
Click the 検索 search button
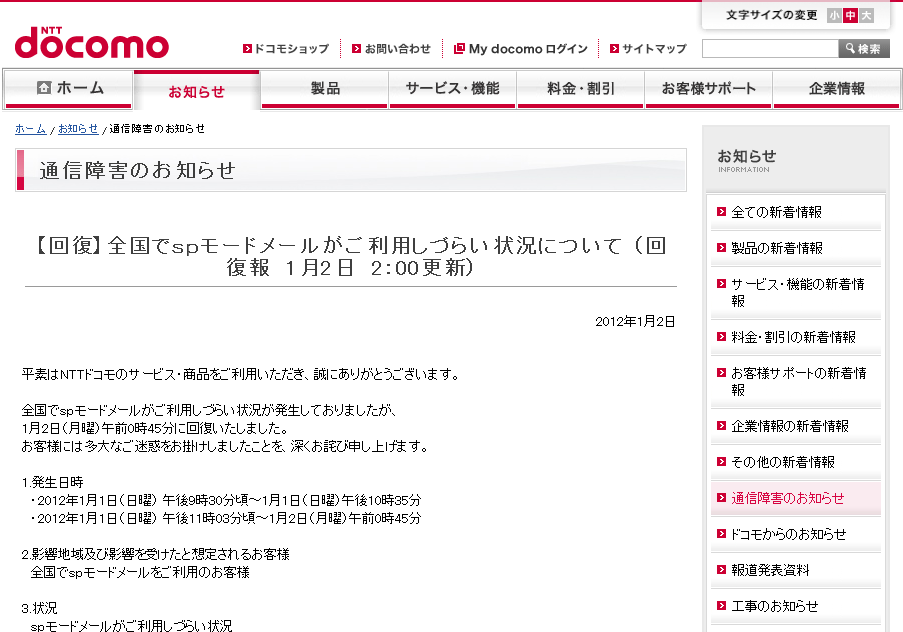(x=864, y=49)
